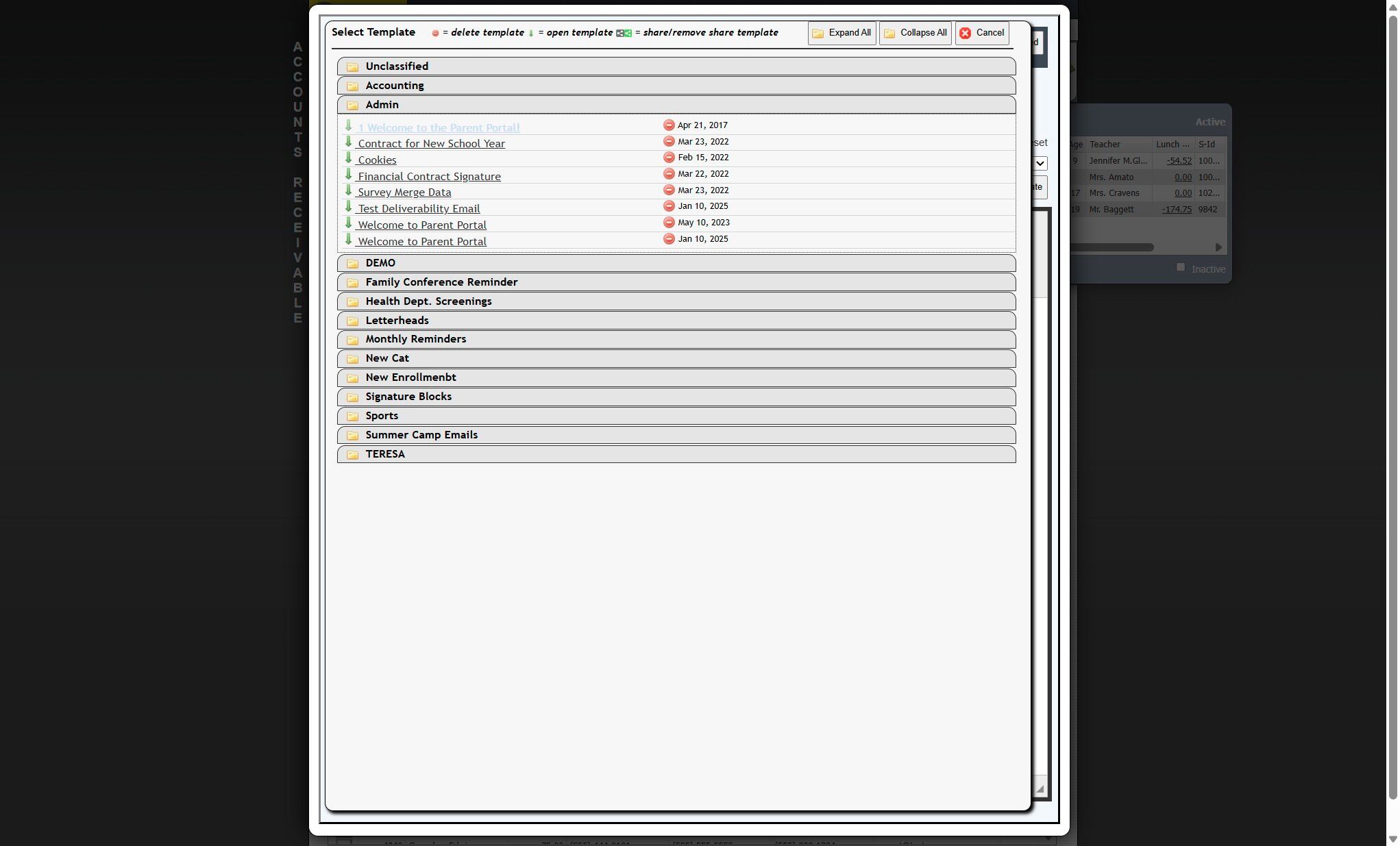
Task: Toggle the Inactive checkbox
Action: [1180, 267]
